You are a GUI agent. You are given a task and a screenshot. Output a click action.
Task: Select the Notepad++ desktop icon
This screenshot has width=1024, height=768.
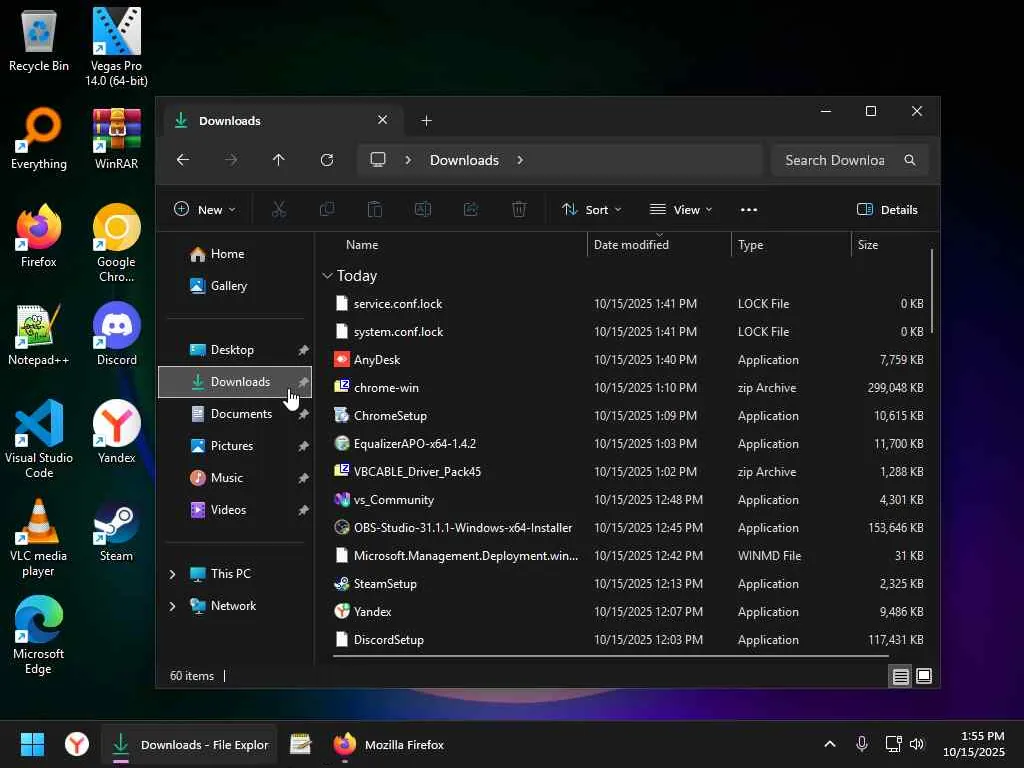39,334
